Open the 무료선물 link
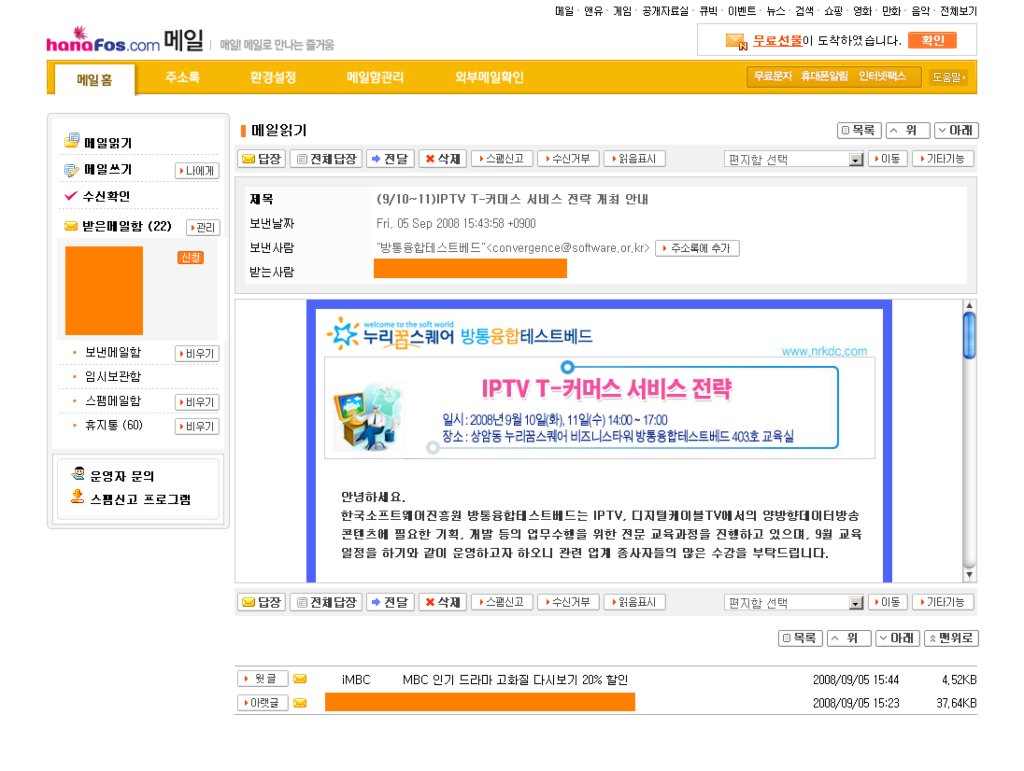 click(x=777, y=40)
